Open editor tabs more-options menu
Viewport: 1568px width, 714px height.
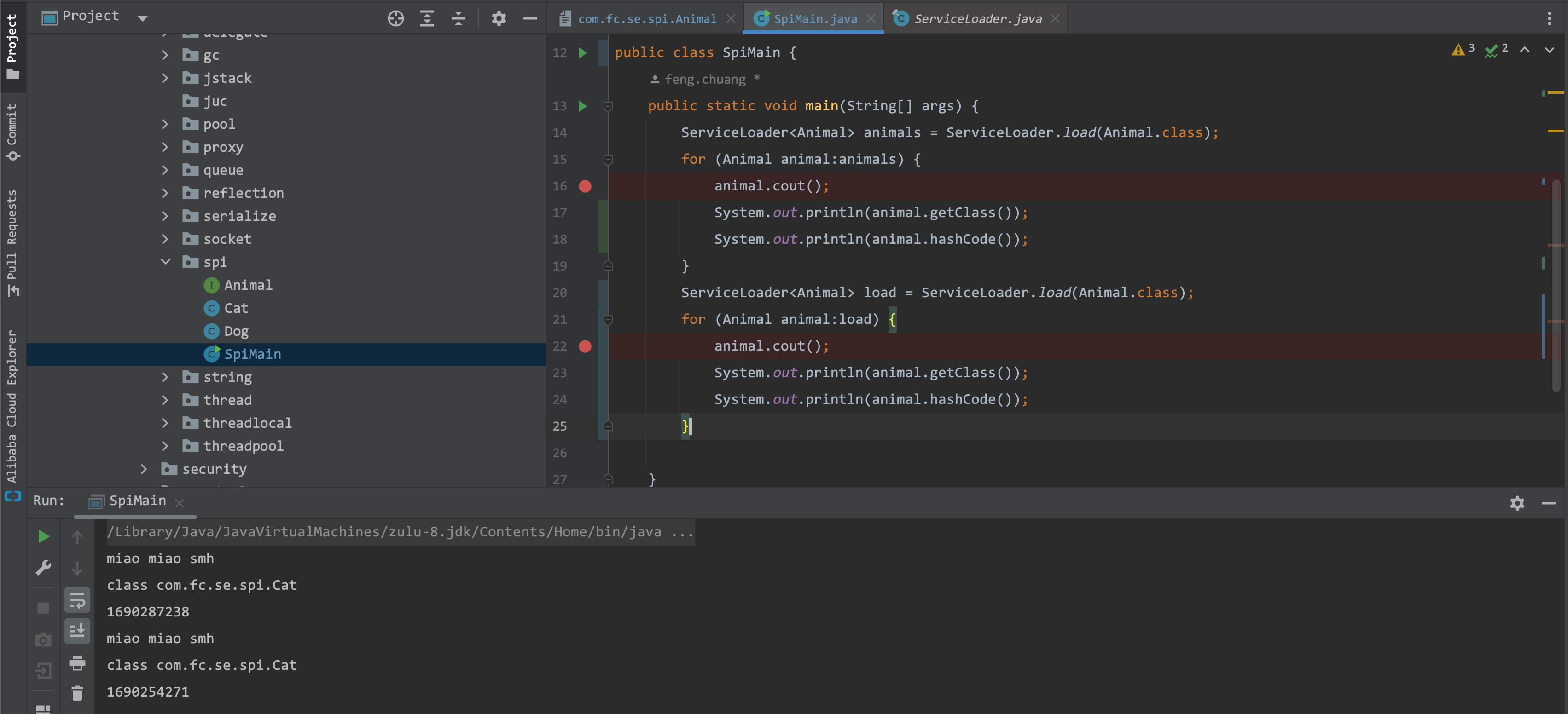(x=1549, y=18)
